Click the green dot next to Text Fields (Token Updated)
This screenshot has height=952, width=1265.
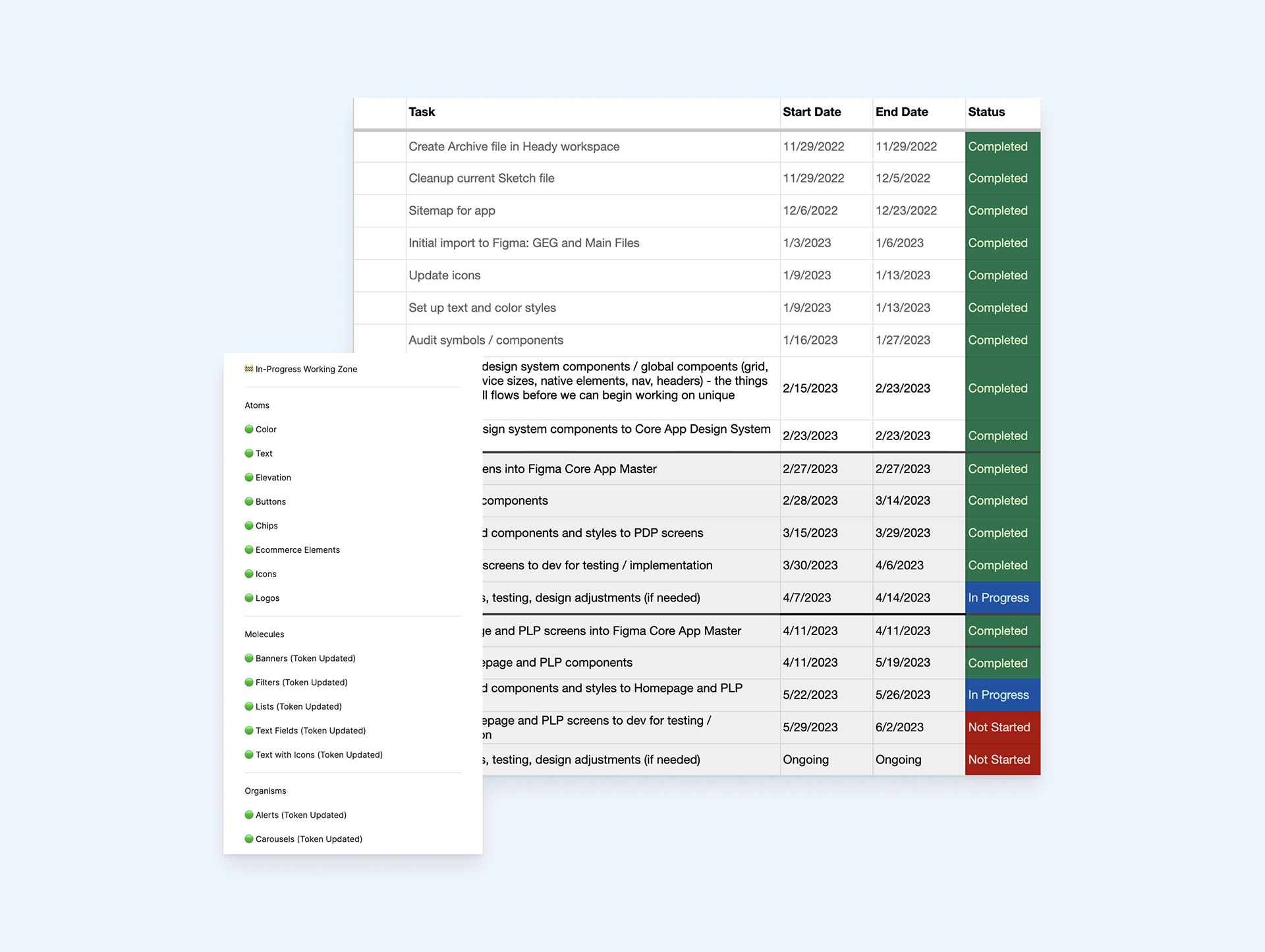[x=249, y=730]
